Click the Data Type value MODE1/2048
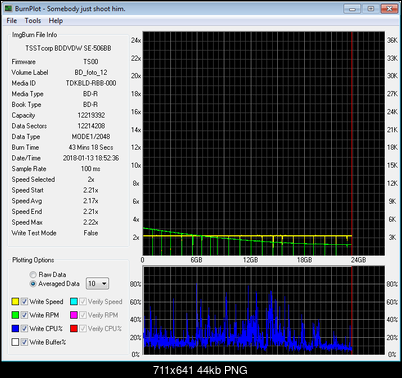 (x=91, y=137)
